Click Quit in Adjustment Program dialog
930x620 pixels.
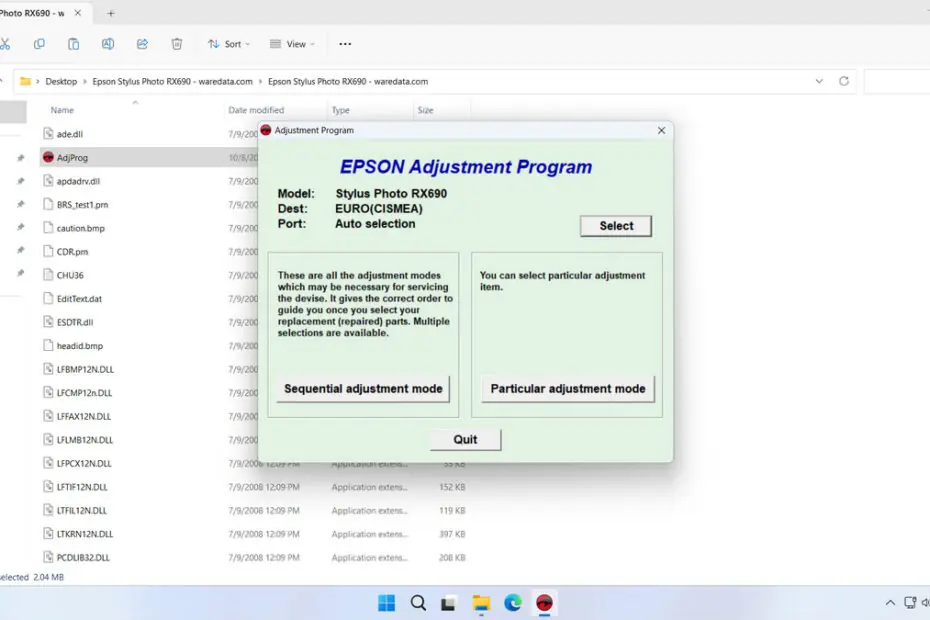tap(466, 440)
